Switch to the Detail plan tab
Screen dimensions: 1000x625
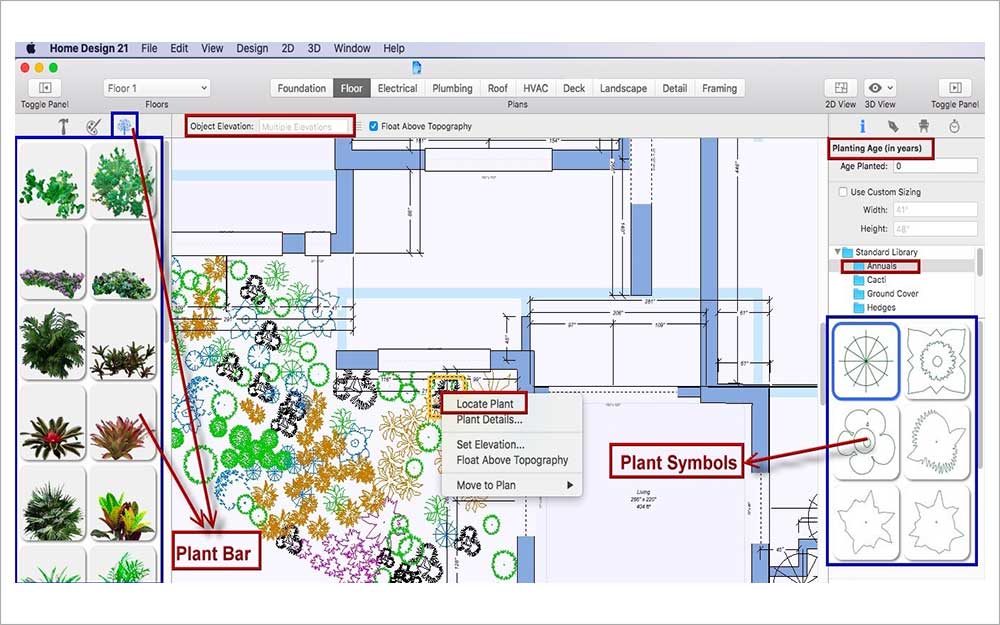pyautogui.click(x=674, y=88)
